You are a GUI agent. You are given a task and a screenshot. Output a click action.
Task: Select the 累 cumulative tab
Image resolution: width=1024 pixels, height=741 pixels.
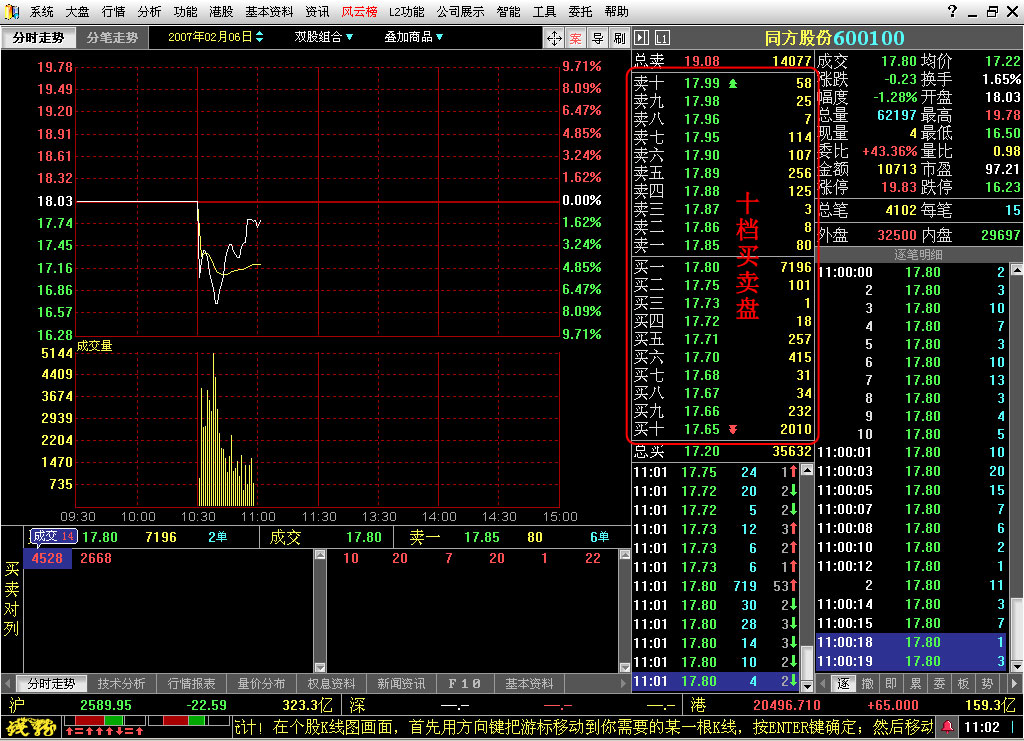(x=916, y=684)
